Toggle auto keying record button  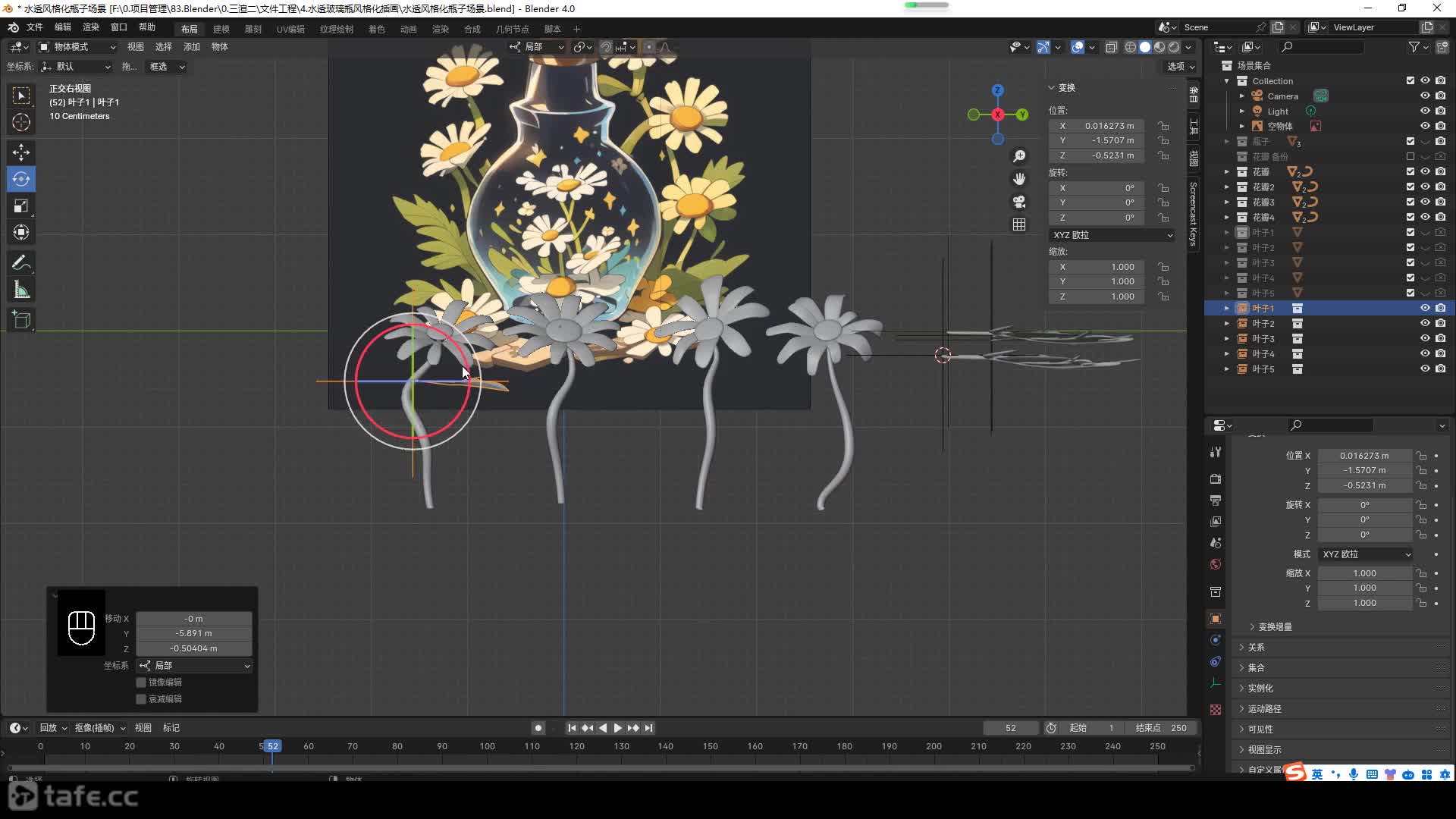point(538,728)
